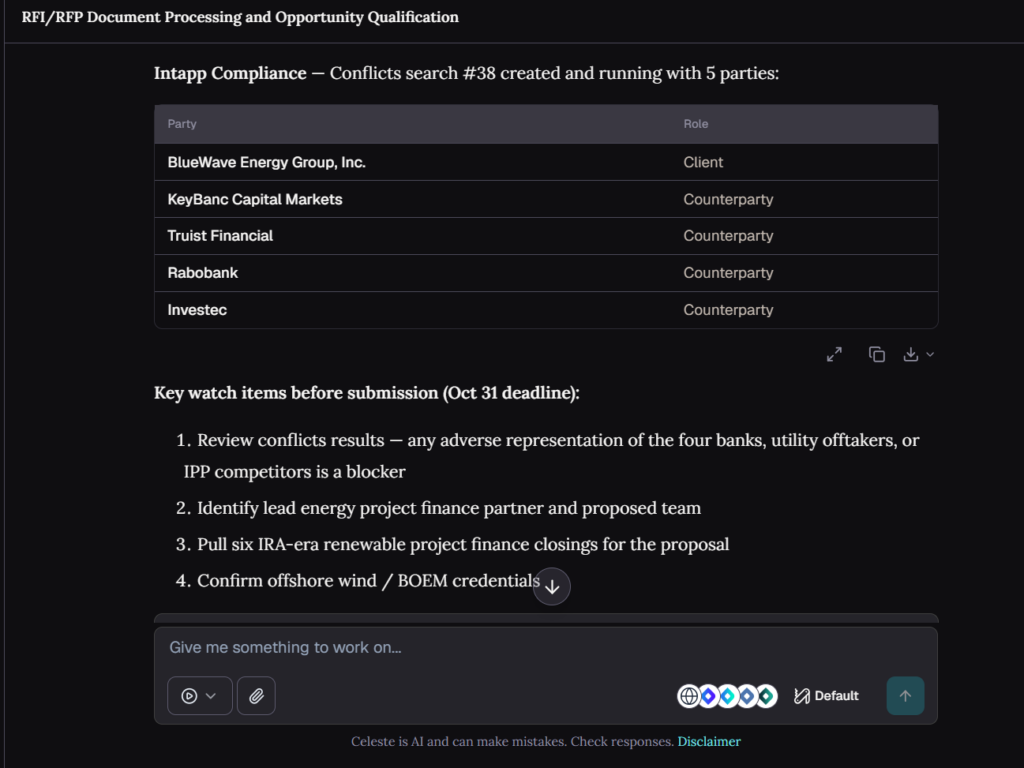The image size is (1024, 768).
Task: Click the Intapp Compliance heading text
Action: pos(230,73)
